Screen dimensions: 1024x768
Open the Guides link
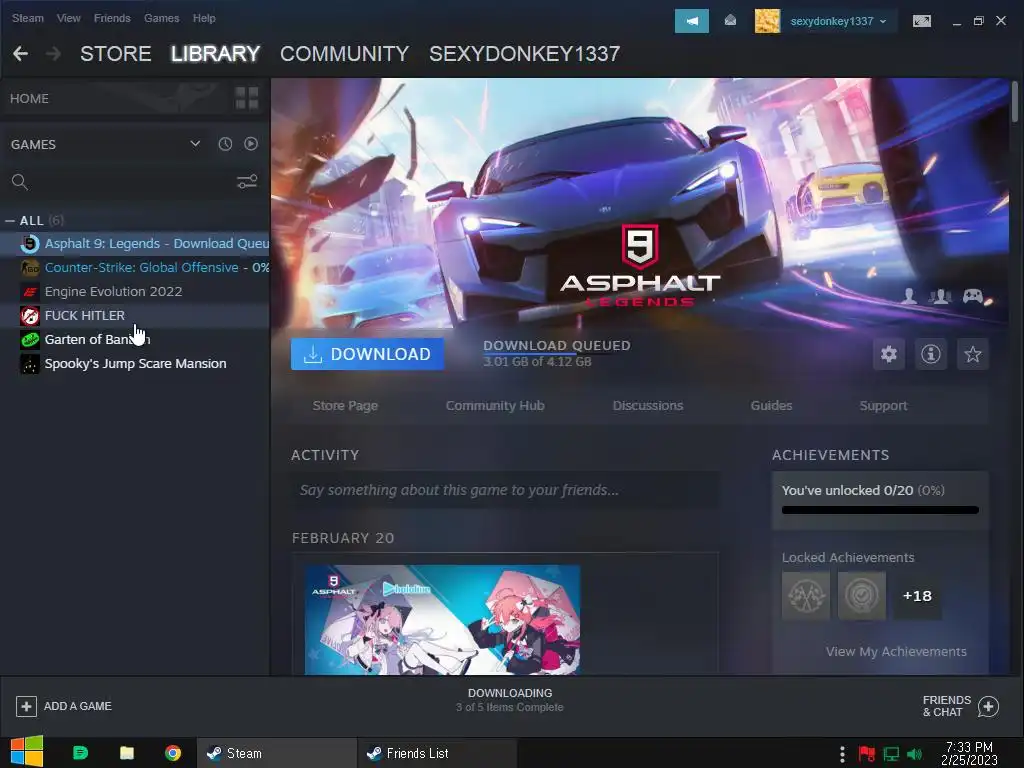pos(771,406)
